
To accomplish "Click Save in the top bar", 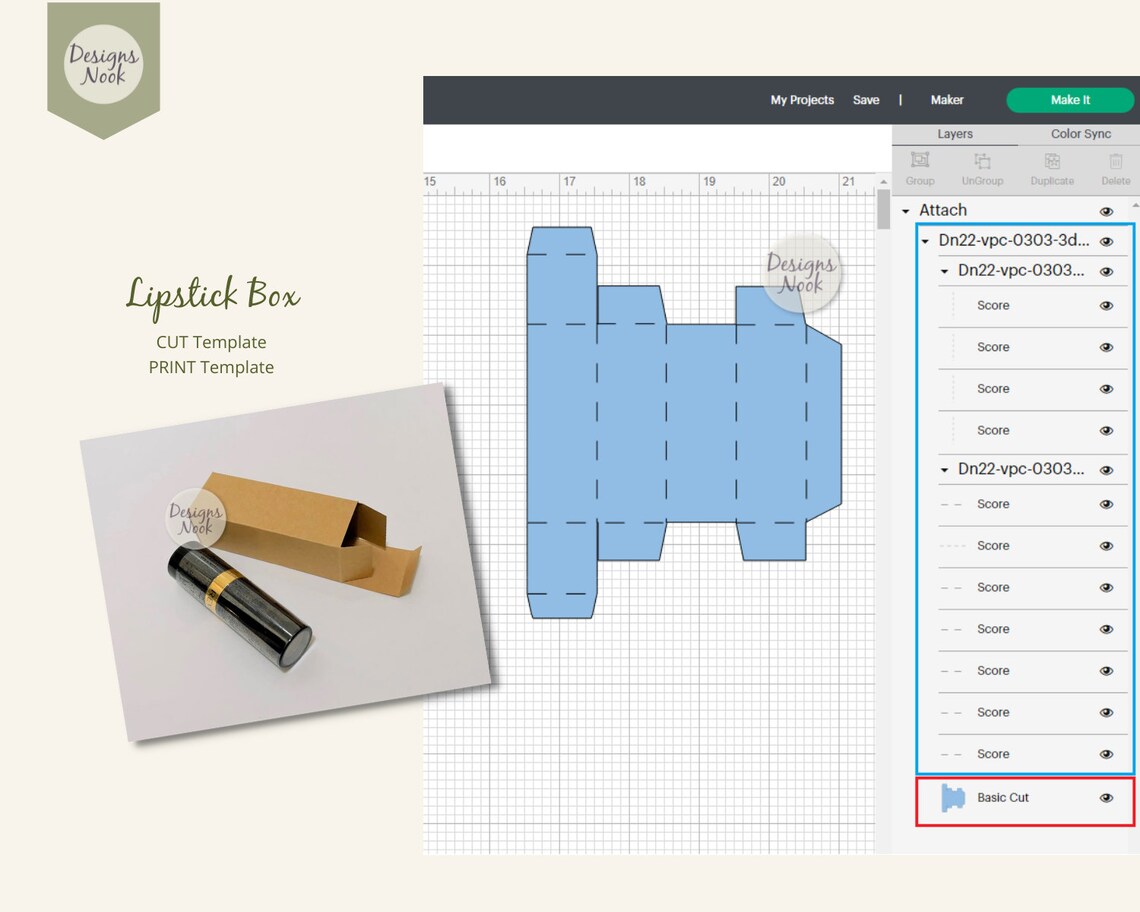I will (866, 100).
